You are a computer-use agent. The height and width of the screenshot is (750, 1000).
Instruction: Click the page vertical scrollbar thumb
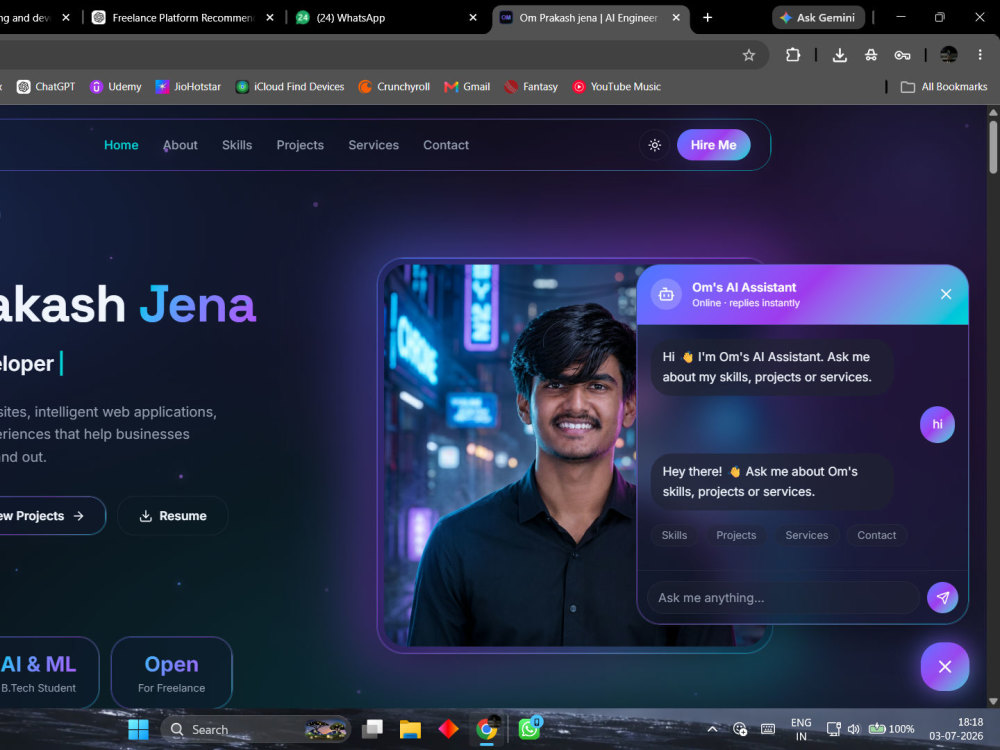pyautogui.click(x=993, y=147)
